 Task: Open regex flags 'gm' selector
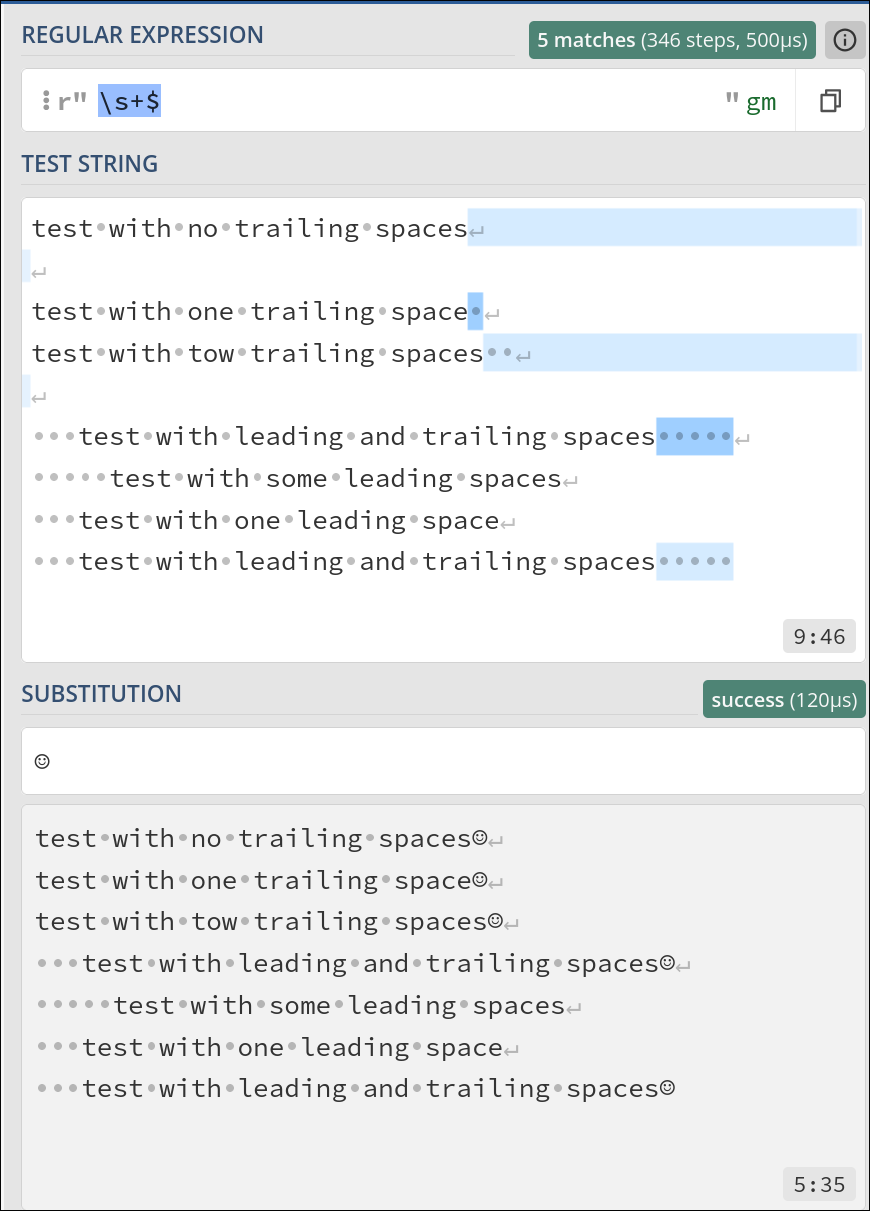tap(761, 102)
